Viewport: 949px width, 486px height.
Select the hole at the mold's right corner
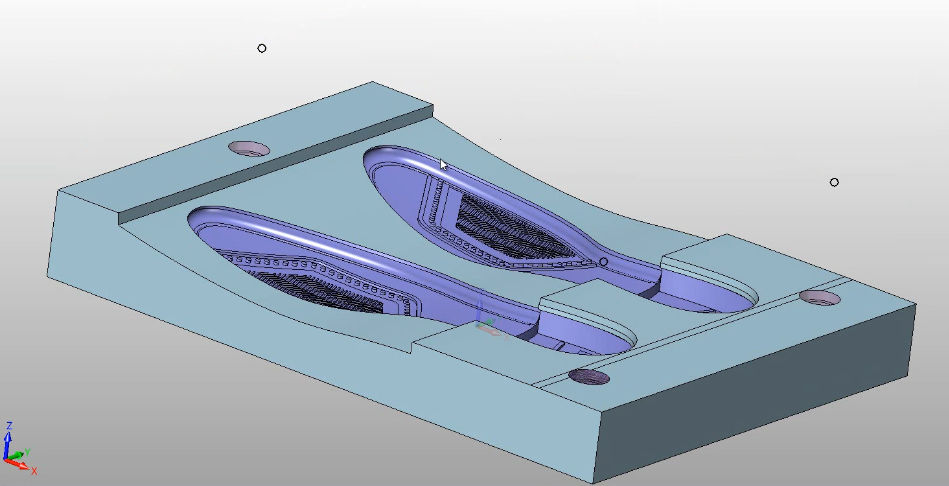[820, 298]
